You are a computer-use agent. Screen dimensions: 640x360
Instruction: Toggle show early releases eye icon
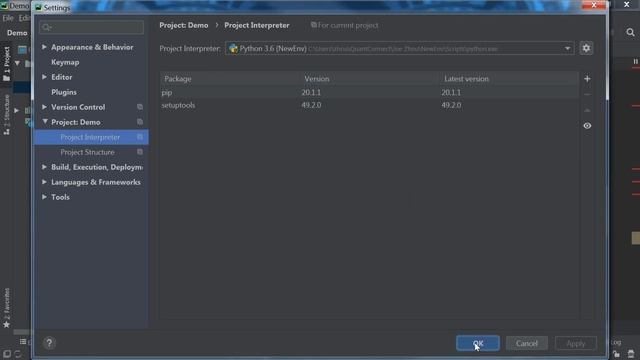587,126
